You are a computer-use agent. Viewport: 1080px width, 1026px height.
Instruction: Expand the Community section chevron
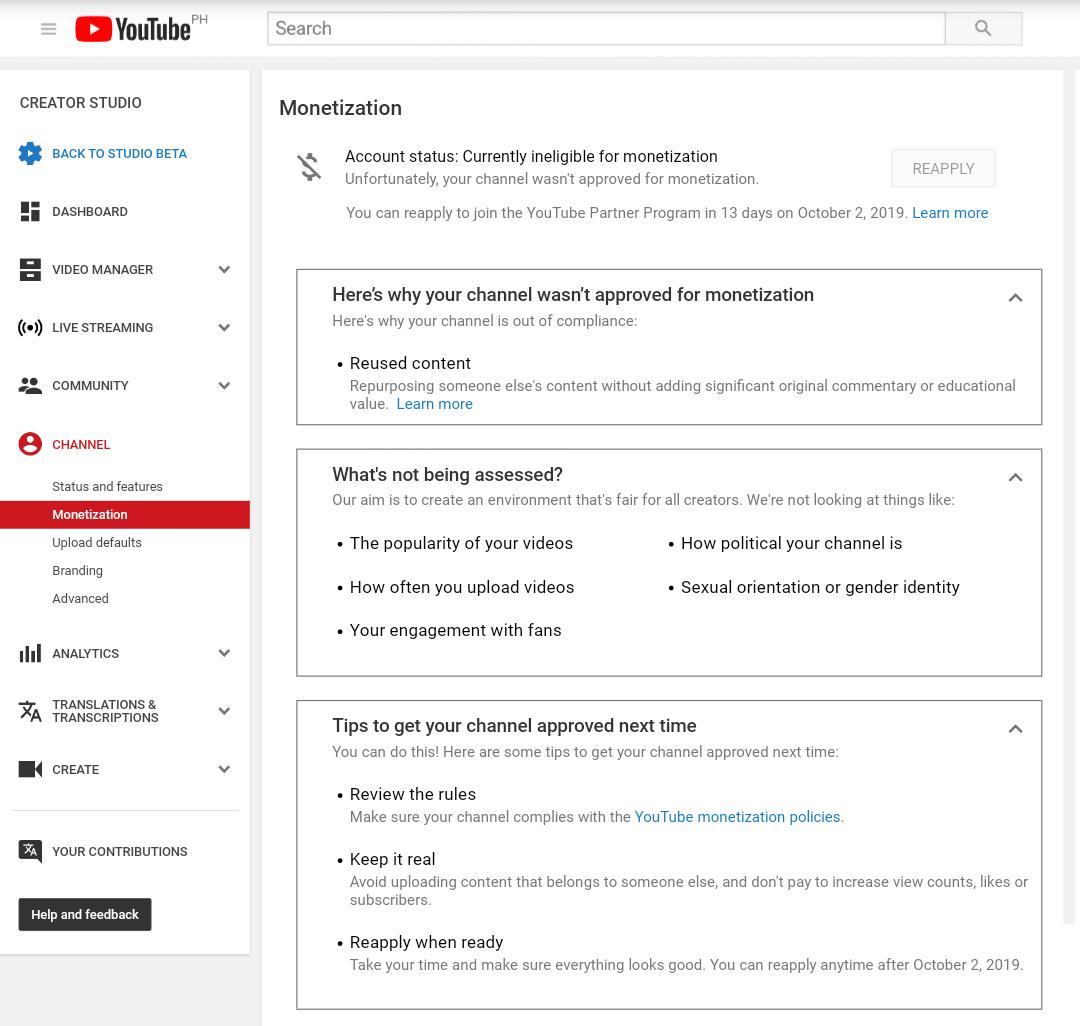[224, 386]
